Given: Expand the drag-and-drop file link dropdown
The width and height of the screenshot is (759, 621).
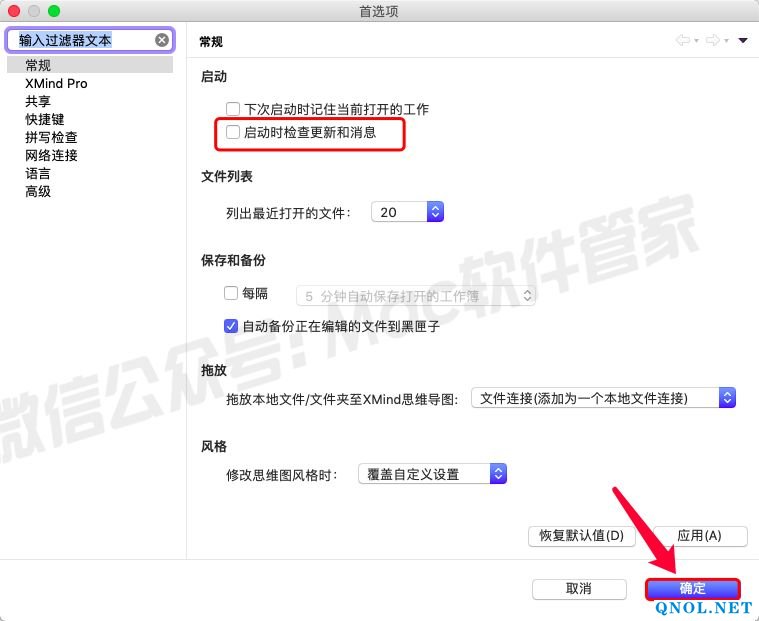Looking at the screenshot, I should [x=603, y=398].
